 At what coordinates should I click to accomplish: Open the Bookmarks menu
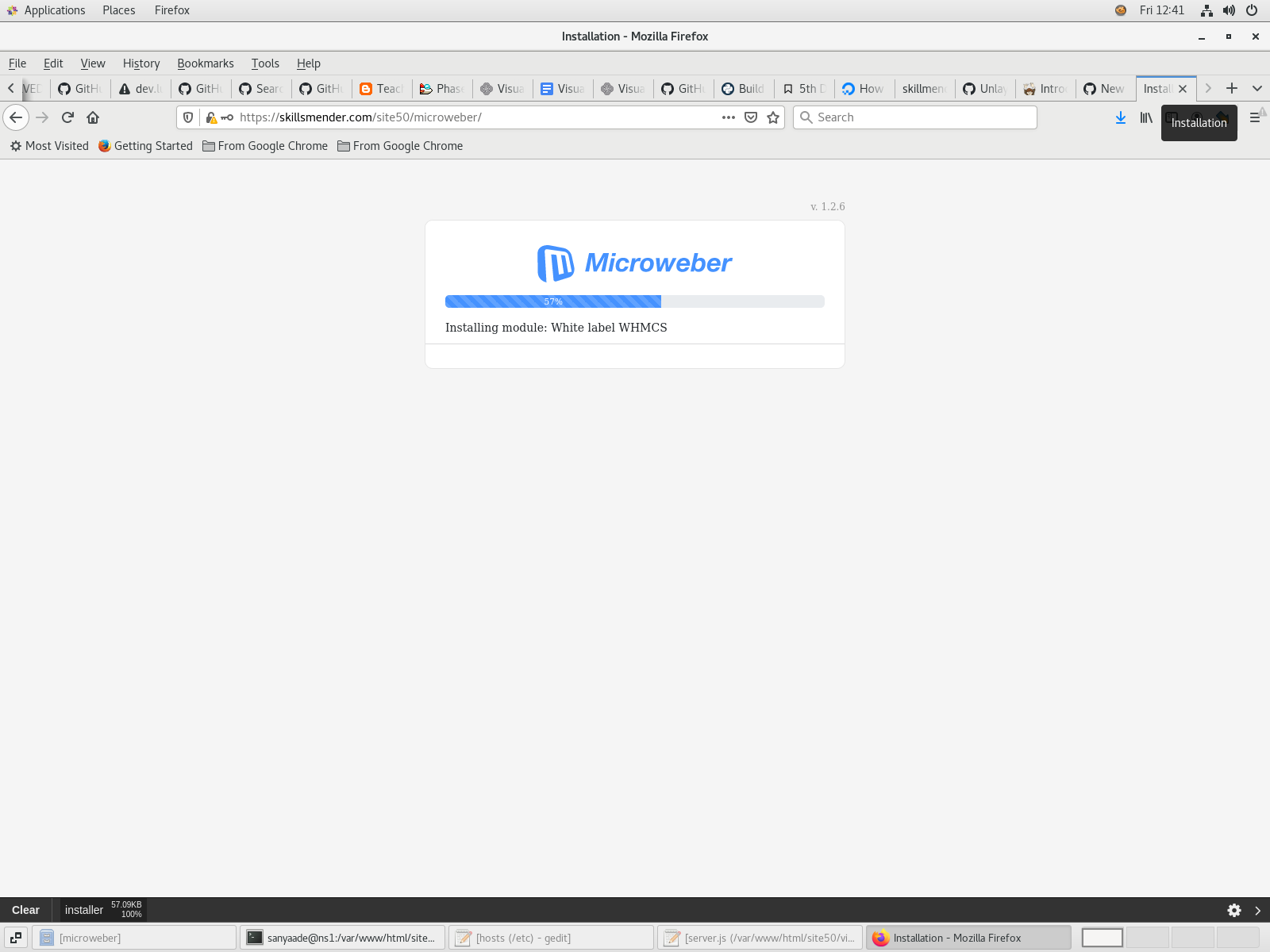[x=206, y=63]
